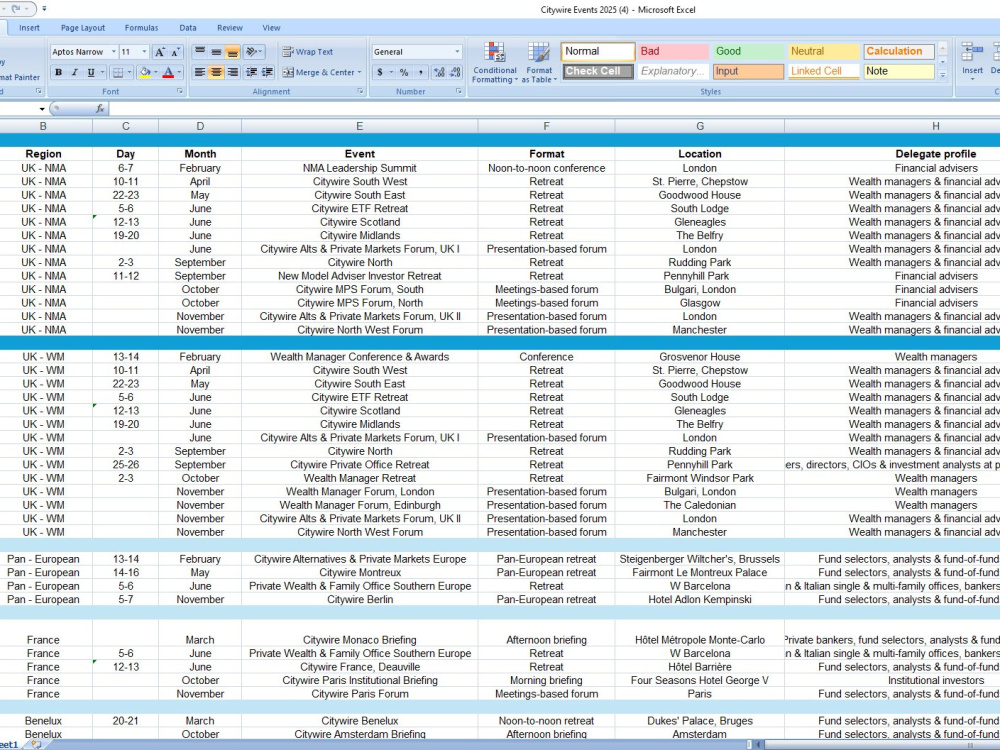Image resolution: width=1000 pixels, height=750 pixels.
Task: Toggle Center horizontal alignment
Action: [216, 73]
